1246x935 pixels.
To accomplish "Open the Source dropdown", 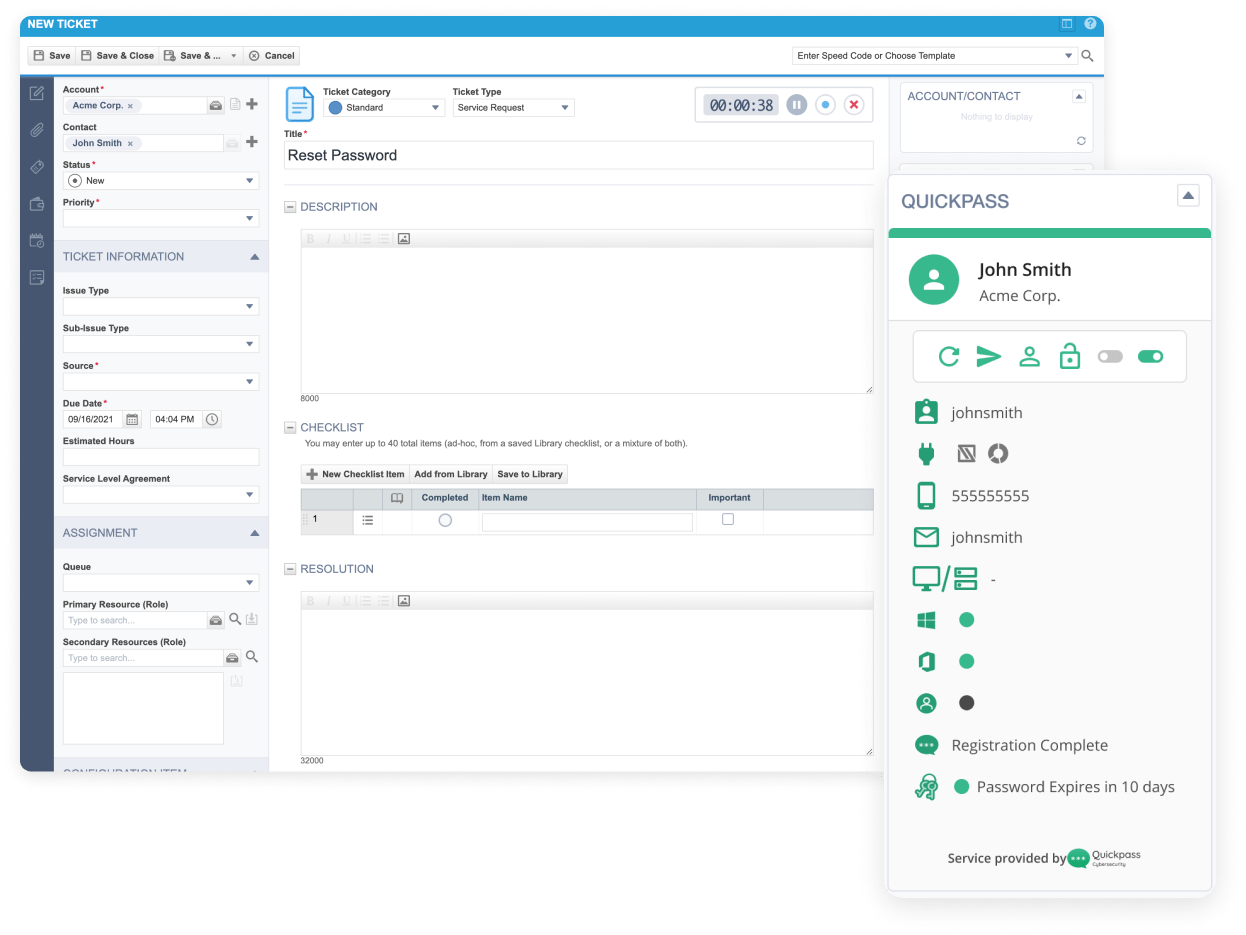I will pos(161,382).
